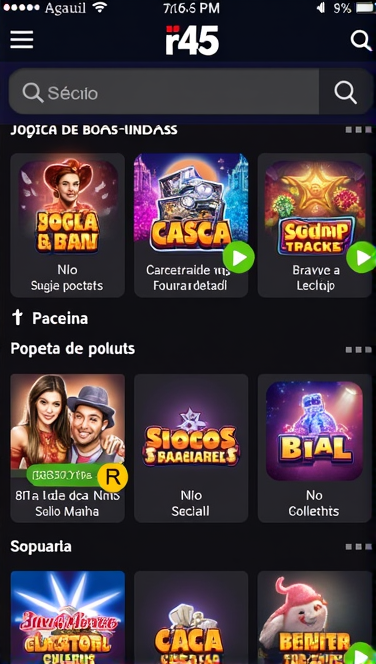Tap the top-right magnifier icon in the header

click(x=361, y=41)
